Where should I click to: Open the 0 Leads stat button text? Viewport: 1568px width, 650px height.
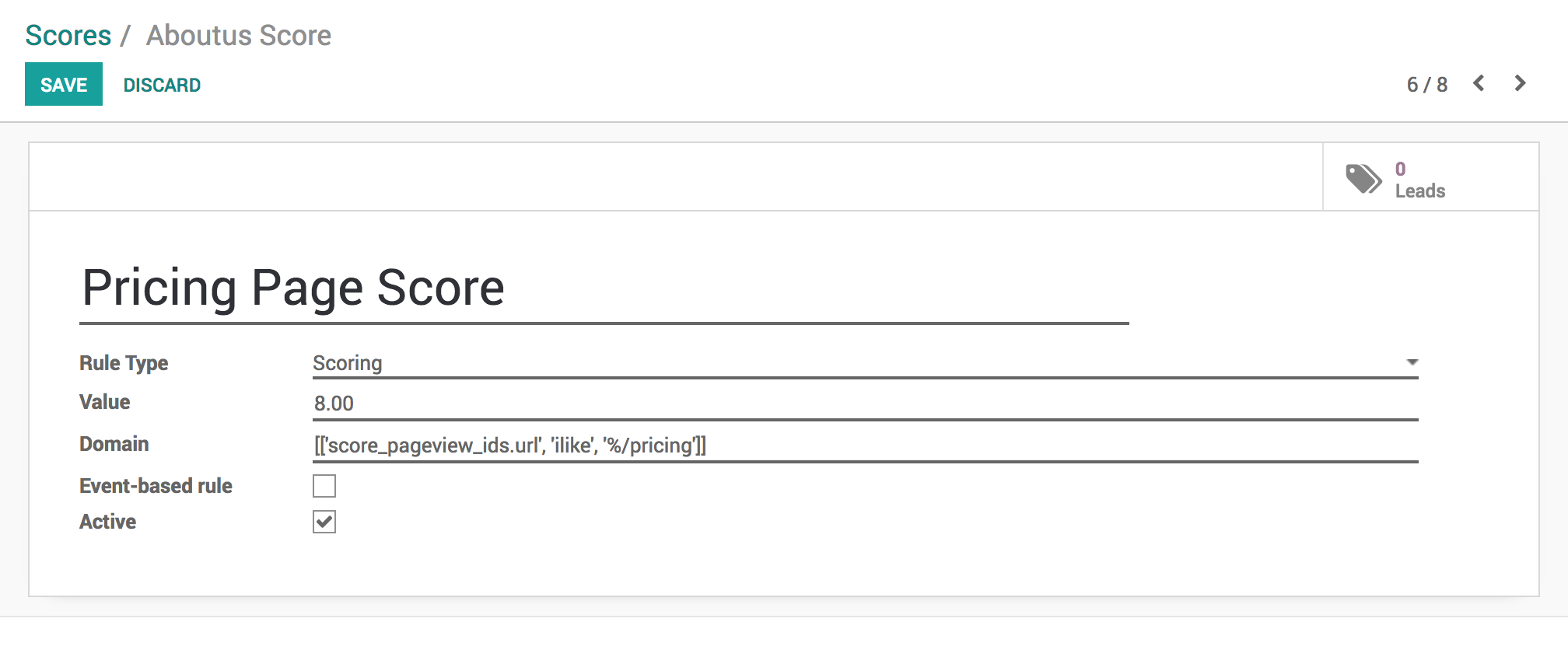tap(1419, 180)
